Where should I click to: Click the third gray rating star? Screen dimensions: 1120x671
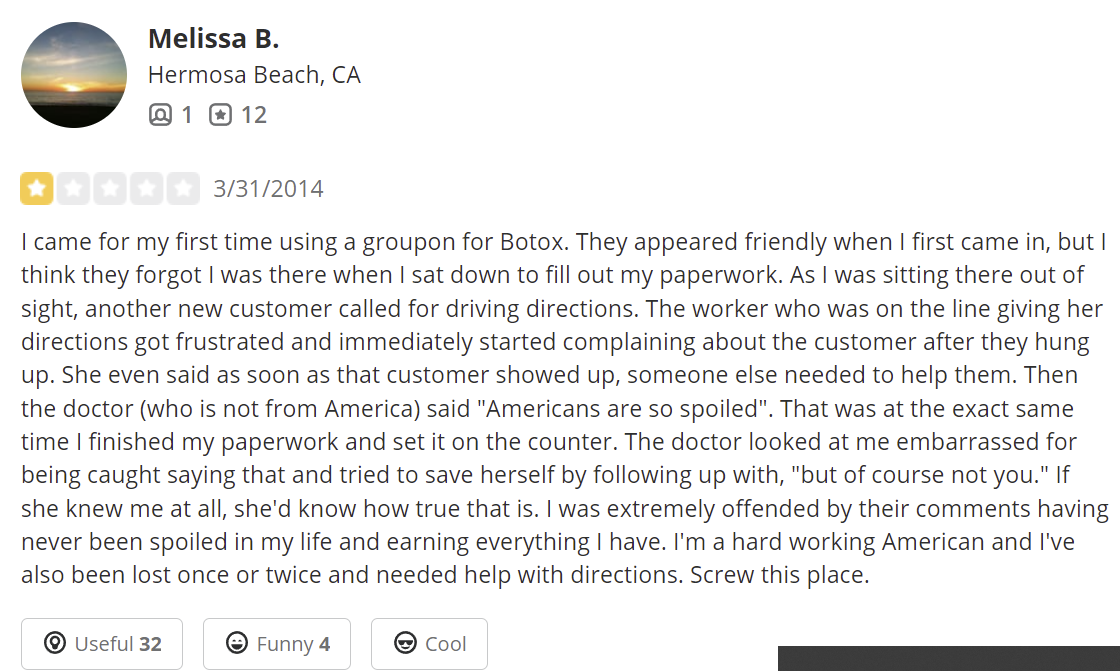click(110, 188)
